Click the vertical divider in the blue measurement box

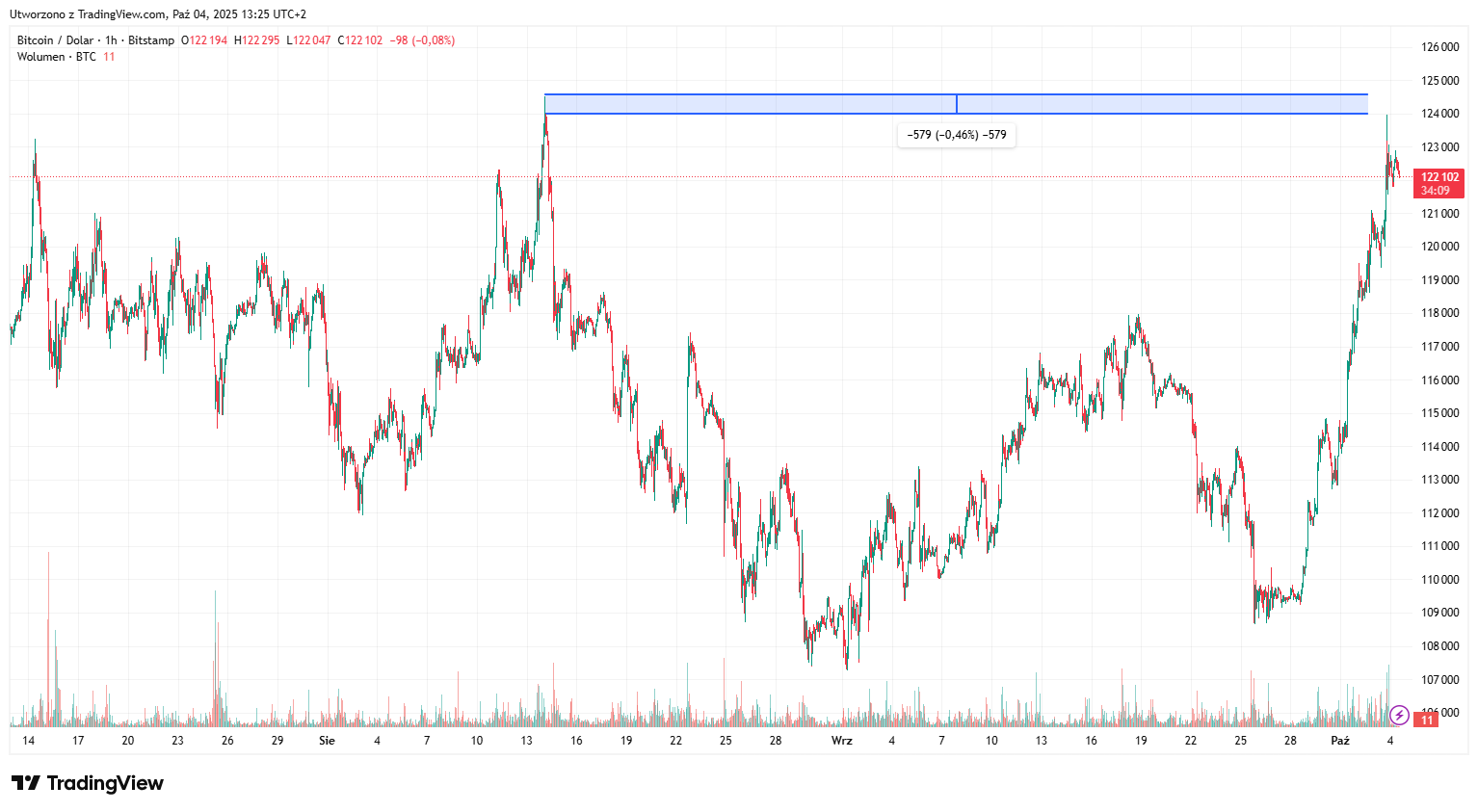[957, 104]
